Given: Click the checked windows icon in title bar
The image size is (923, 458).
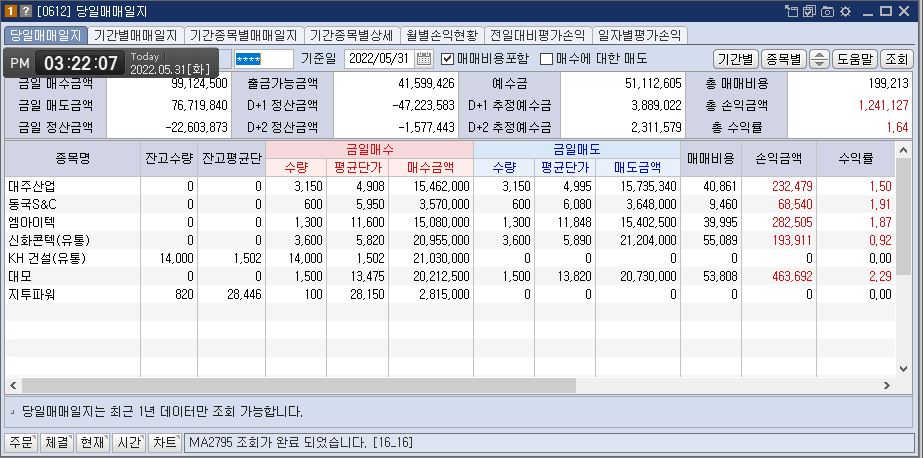Looking at the screenshot, I should coord(810,11).
